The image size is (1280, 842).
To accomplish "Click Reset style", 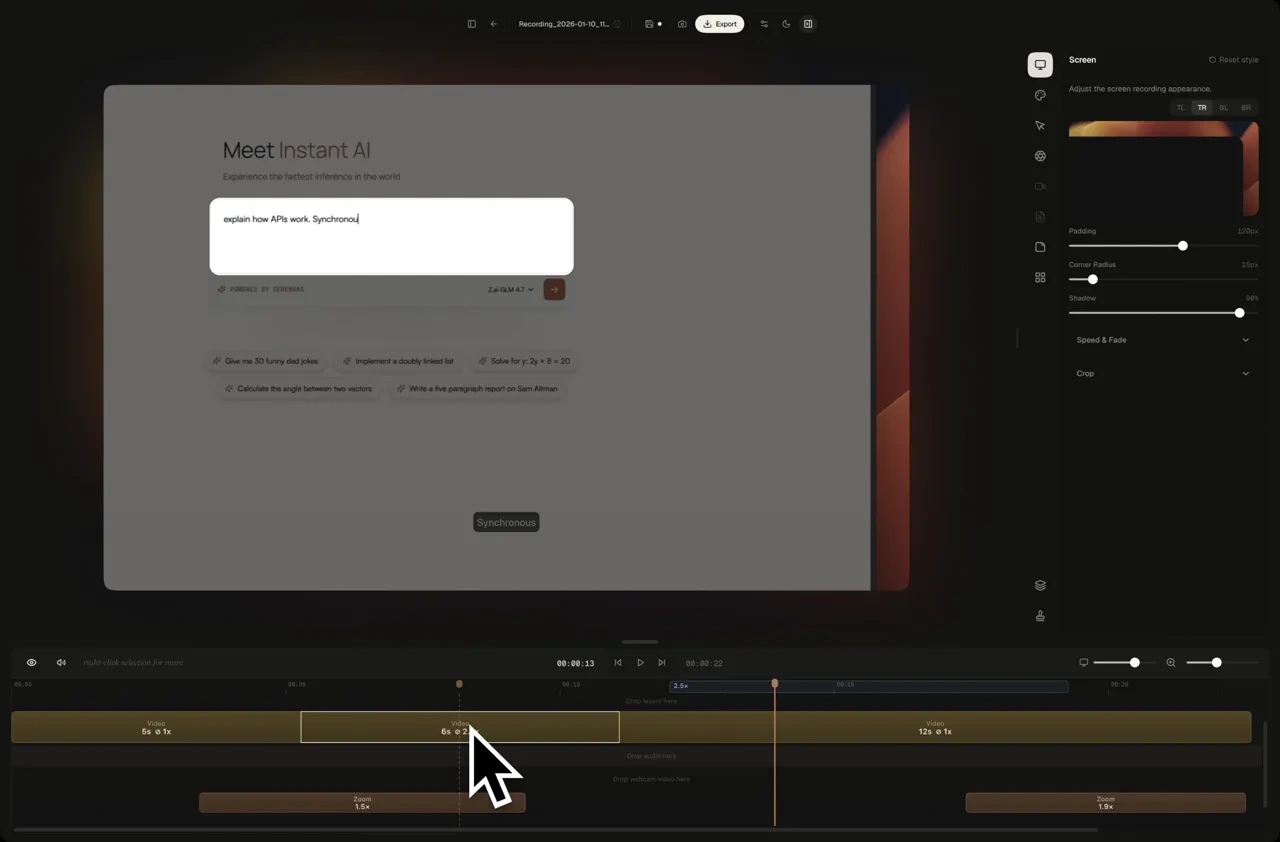I will pyautogui.click(x=1233, y=60).
